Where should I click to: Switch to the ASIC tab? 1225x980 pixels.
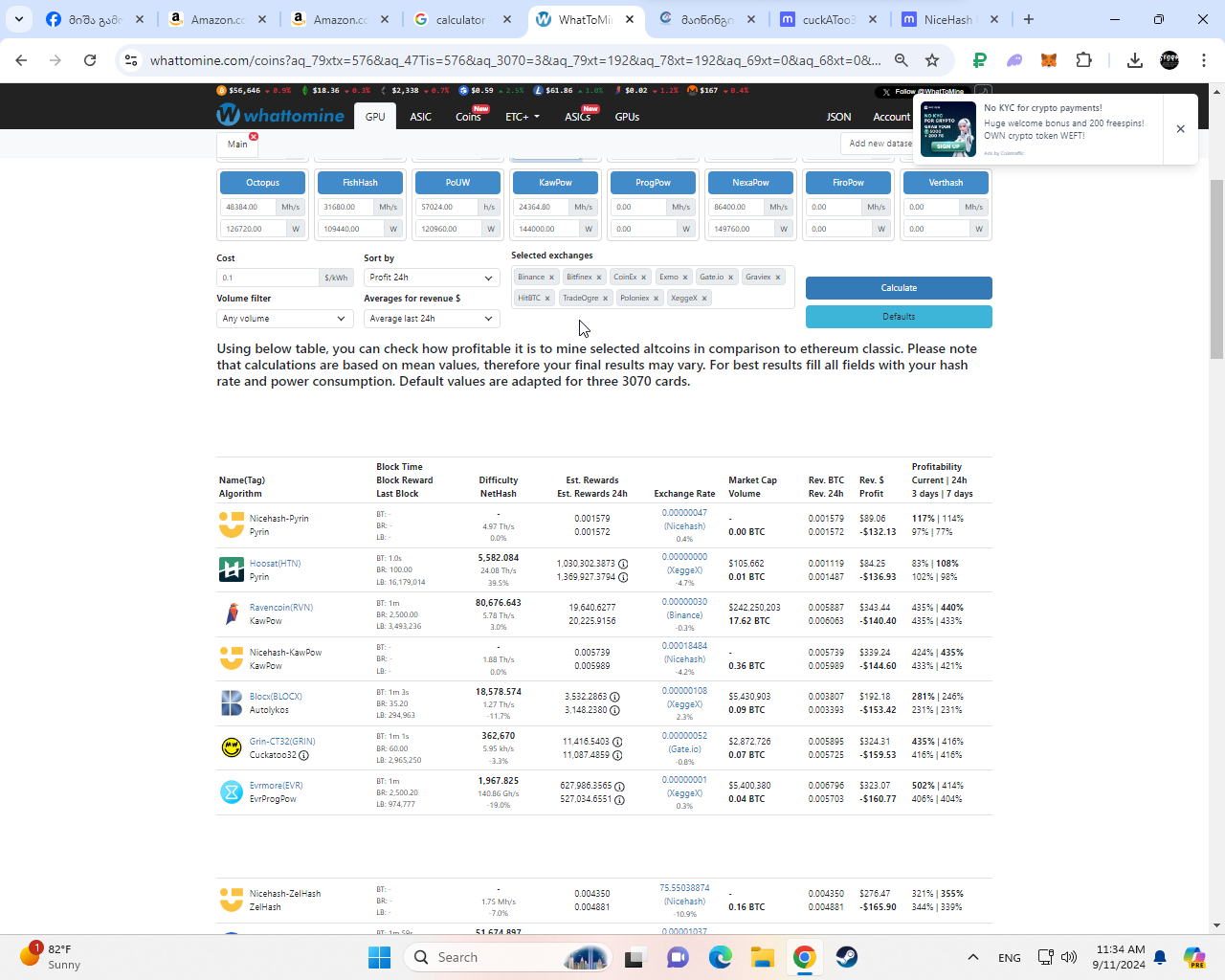point(420,117)
